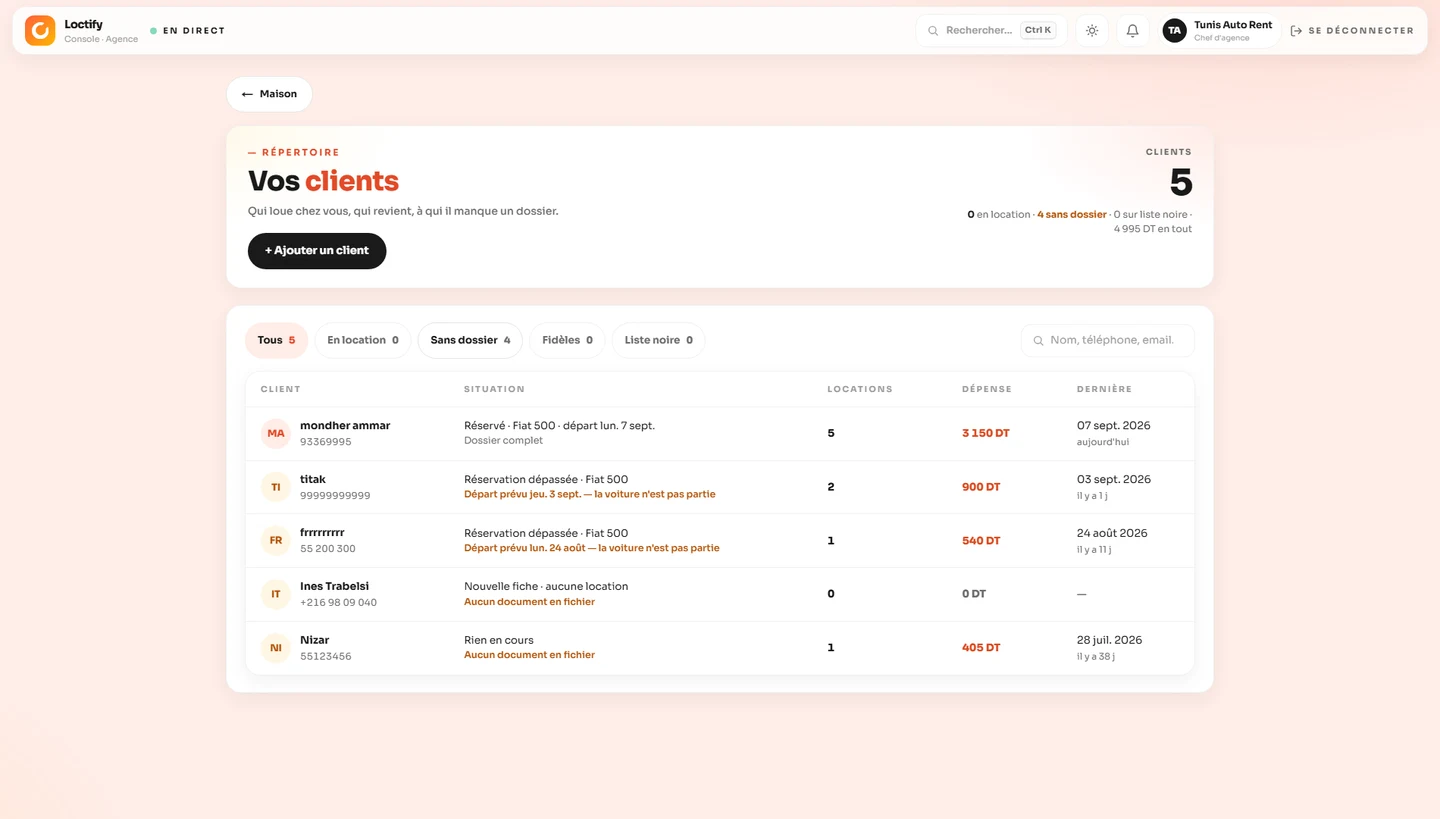Click the Ctrl K shortcut badge
The image size is (1440, 819).
tap(1038, 30)
